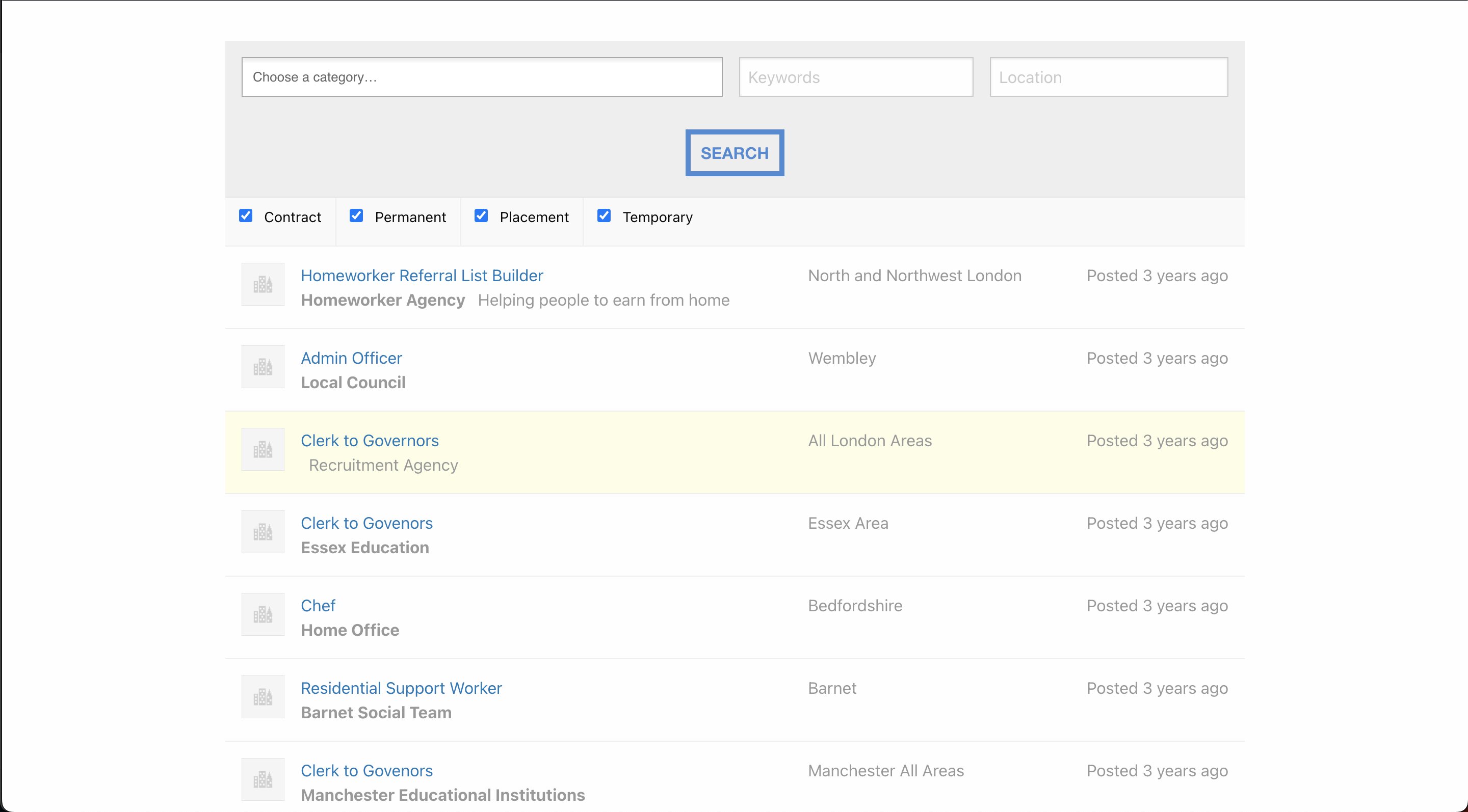
Task: Click the company logo icon beside Admin Officer
Action: pyautogui.click(x=263, y=367)
